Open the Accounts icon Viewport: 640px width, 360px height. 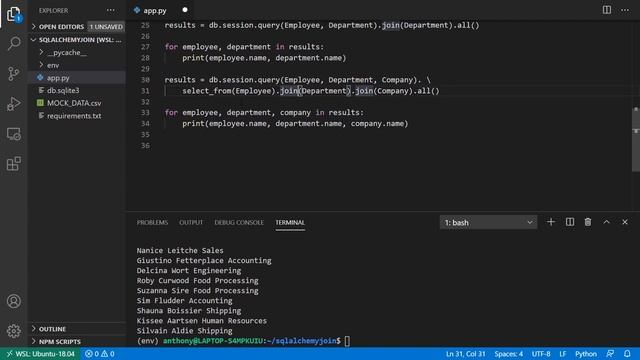(13, 301)
